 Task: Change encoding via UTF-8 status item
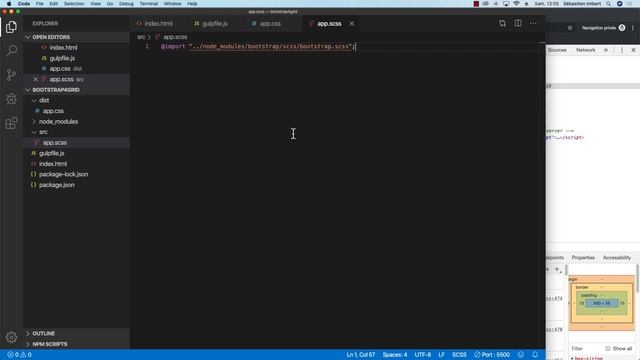tap(423, 355)
